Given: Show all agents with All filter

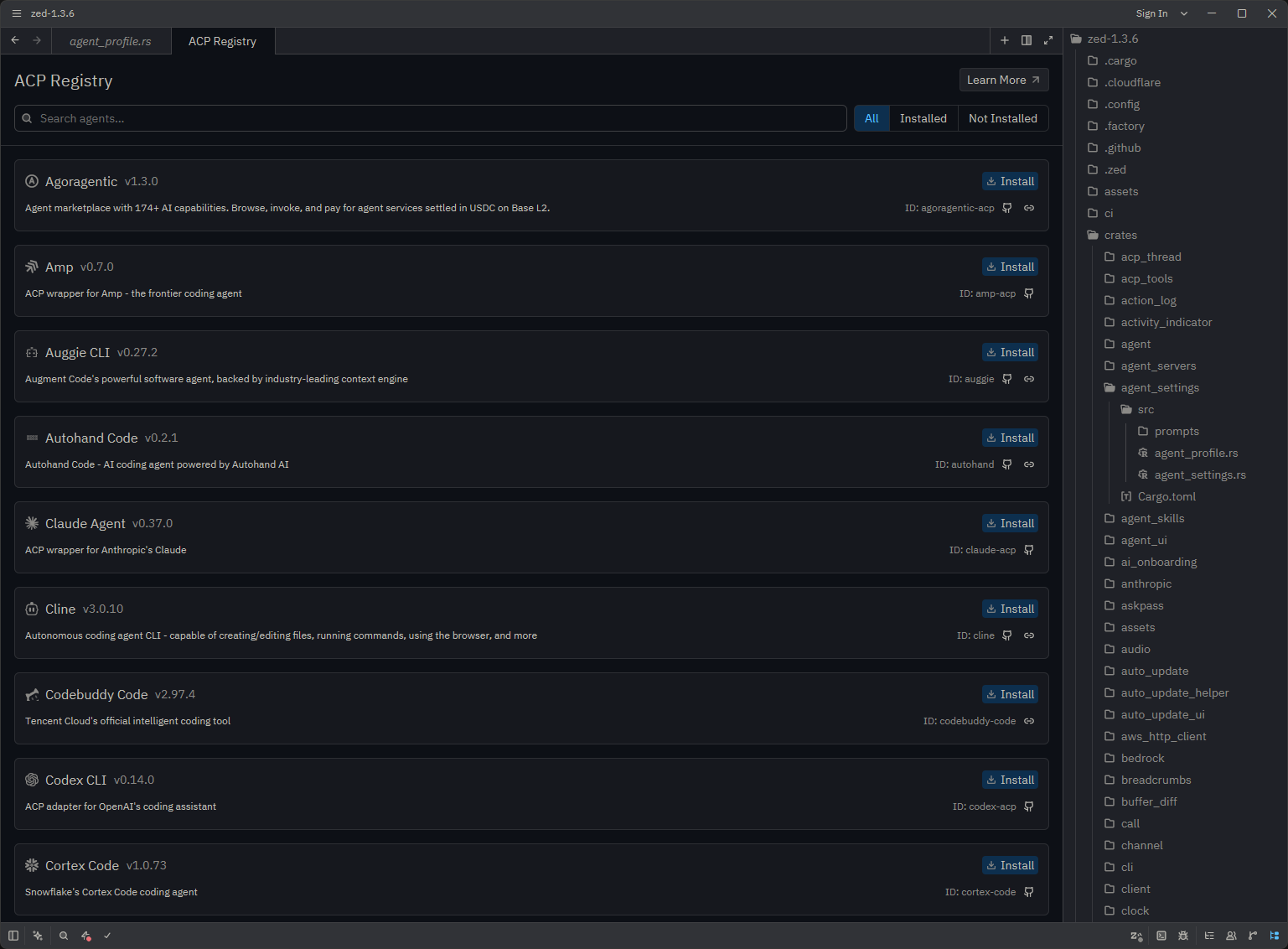Looking at the screenshot, I should point(872,118).
